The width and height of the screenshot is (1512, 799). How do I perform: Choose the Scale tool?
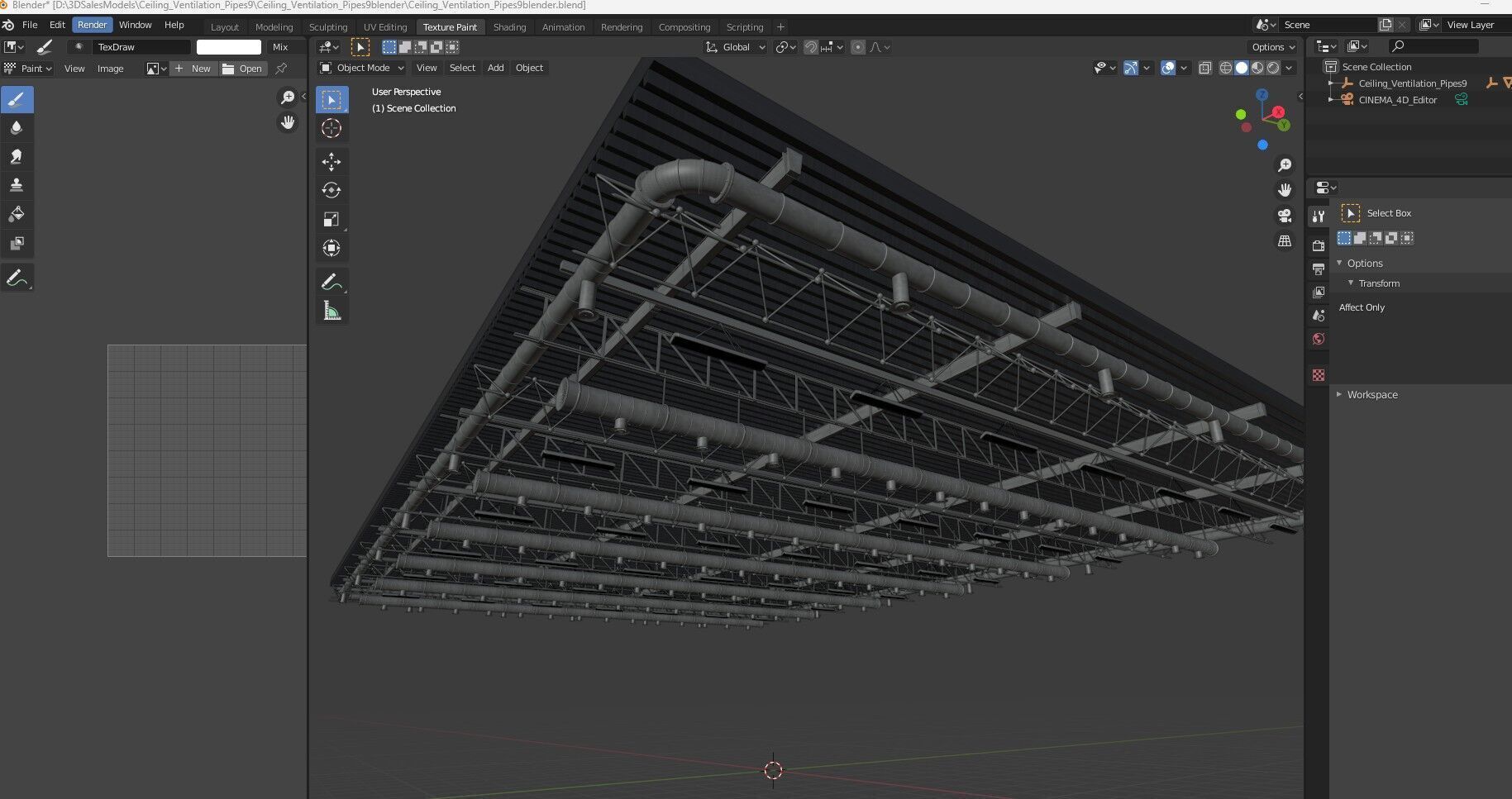point(331,219)
